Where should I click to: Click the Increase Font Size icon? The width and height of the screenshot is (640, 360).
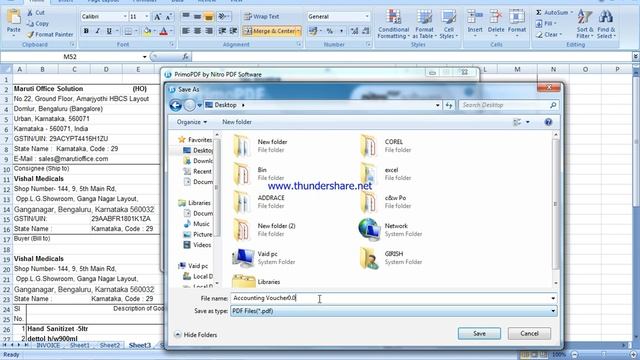(158, 17)
